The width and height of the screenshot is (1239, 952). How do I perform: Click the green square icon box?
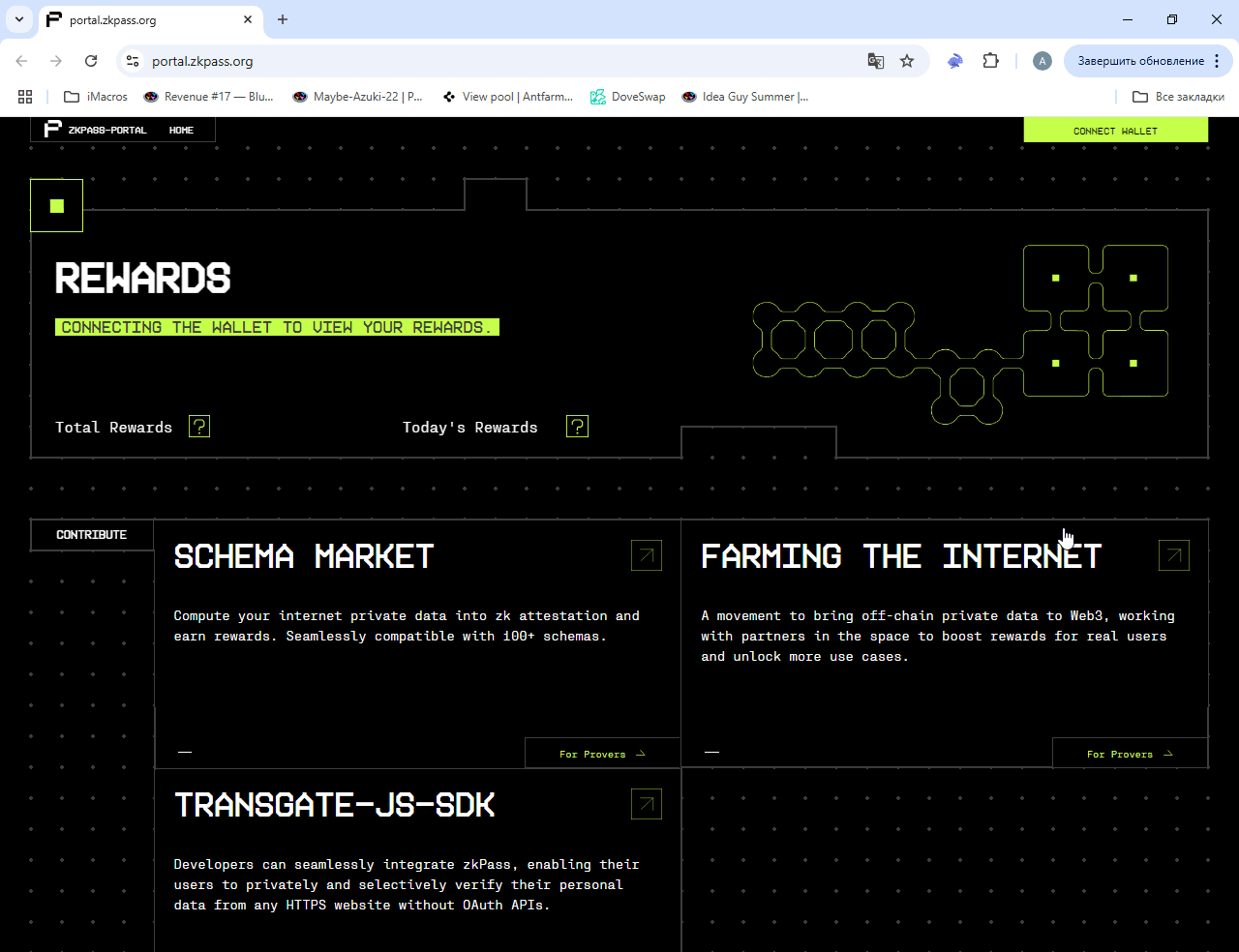coord(56,205)
